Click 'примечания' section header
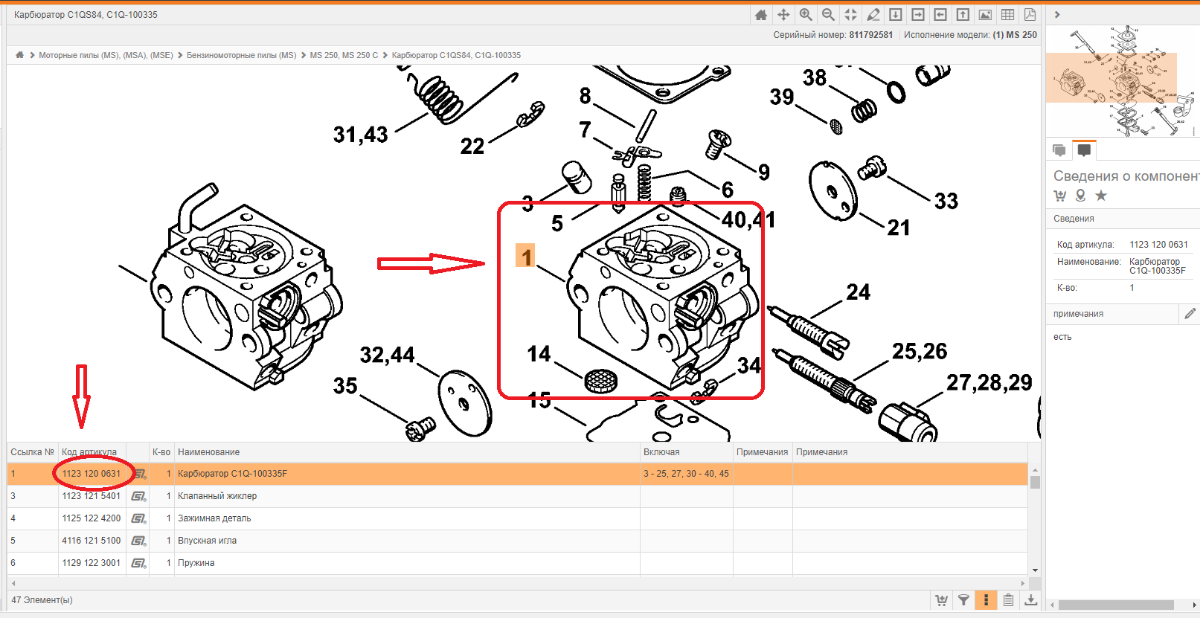The height and width of the screenshot is (618, 1200). click(x=1078, y=313)
